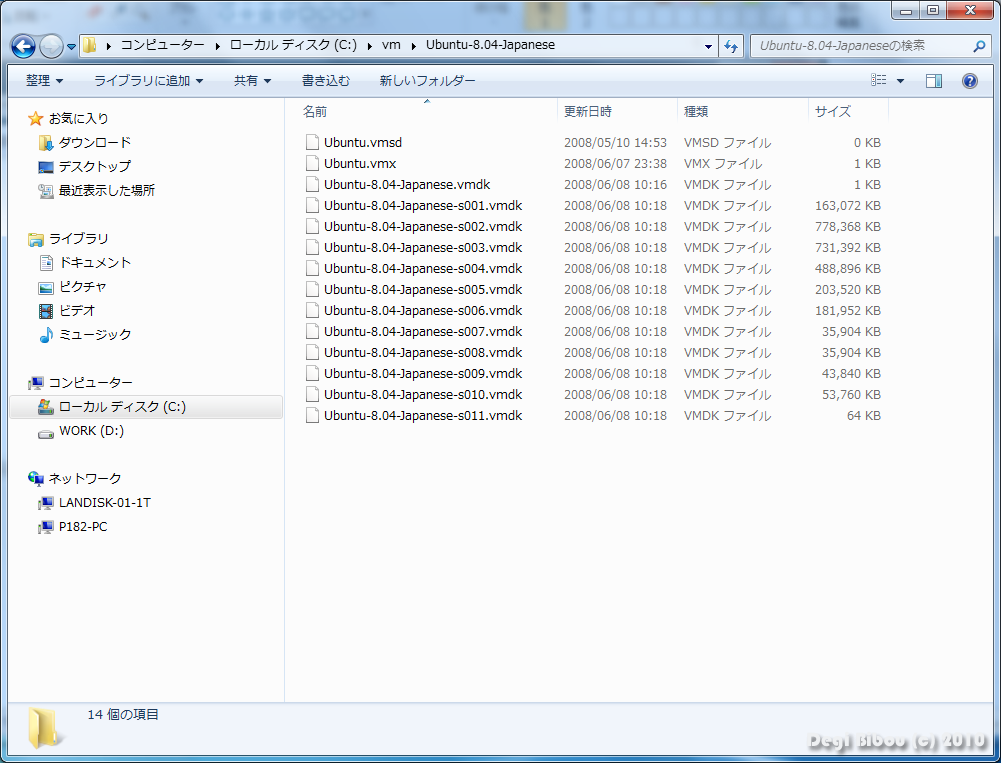This screenshot has height=763, width=1001.
Task: Create a folder with 新しいフォルダー
Action: (x=427, y=80)
